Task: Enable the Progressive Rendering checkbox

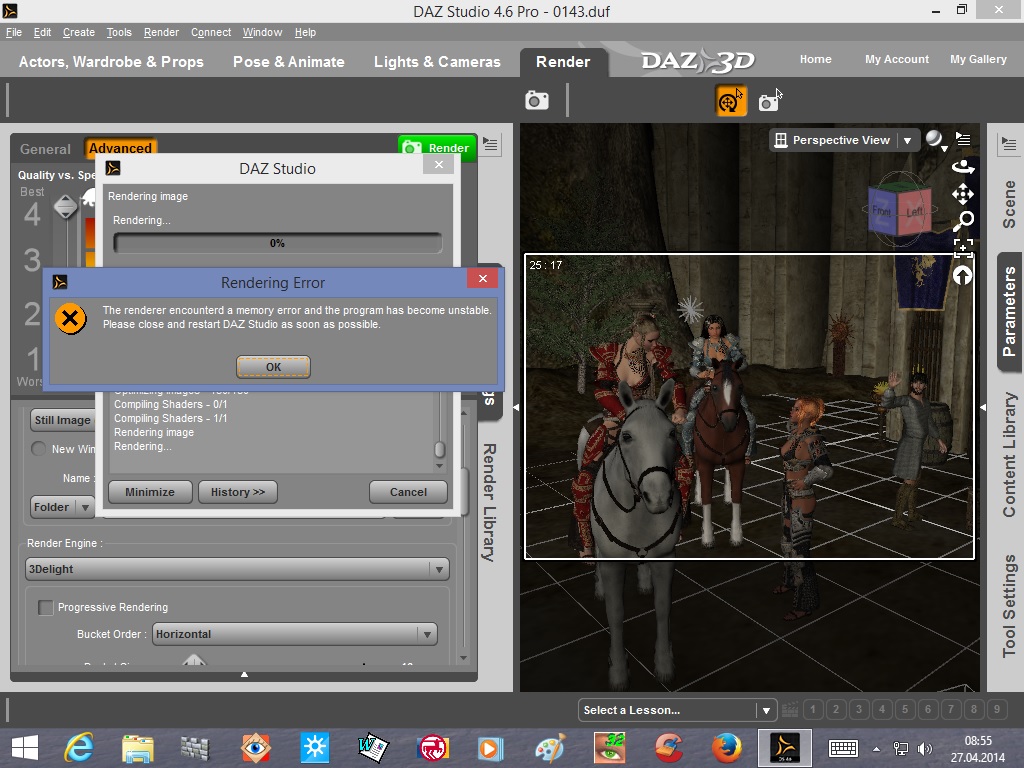Action: tap(46, 607)
